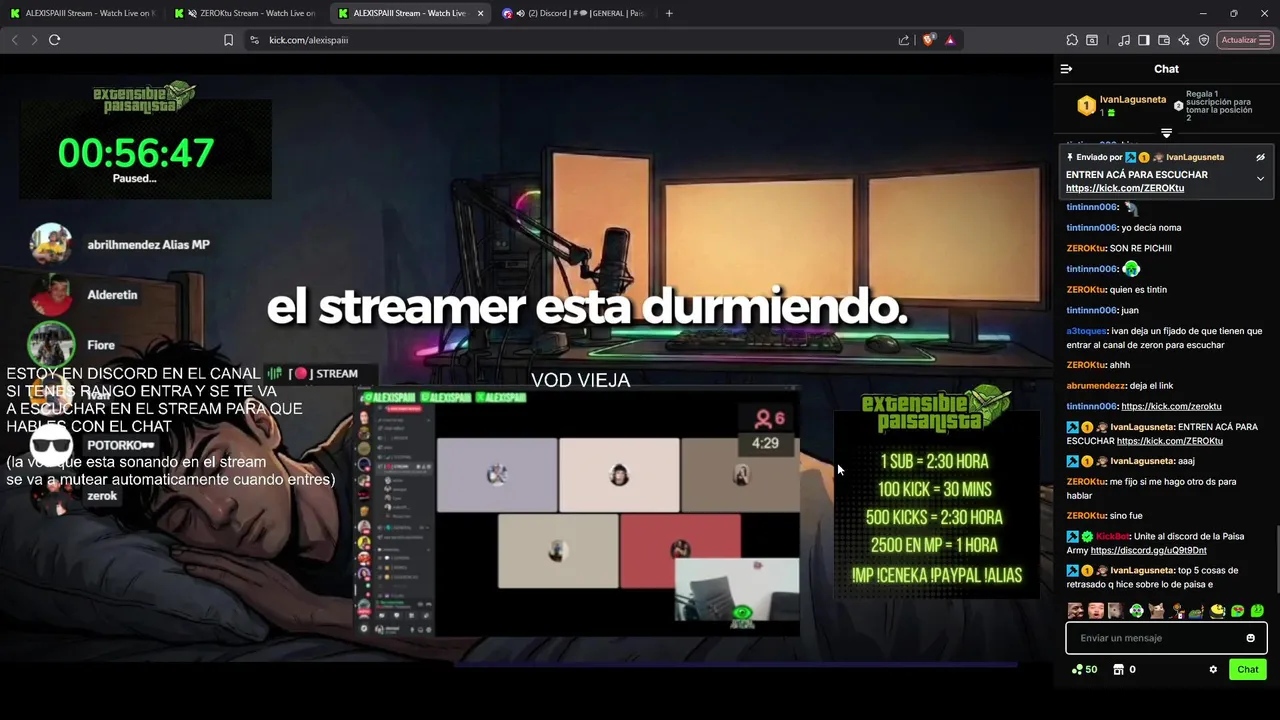Expand the gift leaderboard with the down-arrow handle
The image size is (1280, 720).
click(x=1166, y=133)
